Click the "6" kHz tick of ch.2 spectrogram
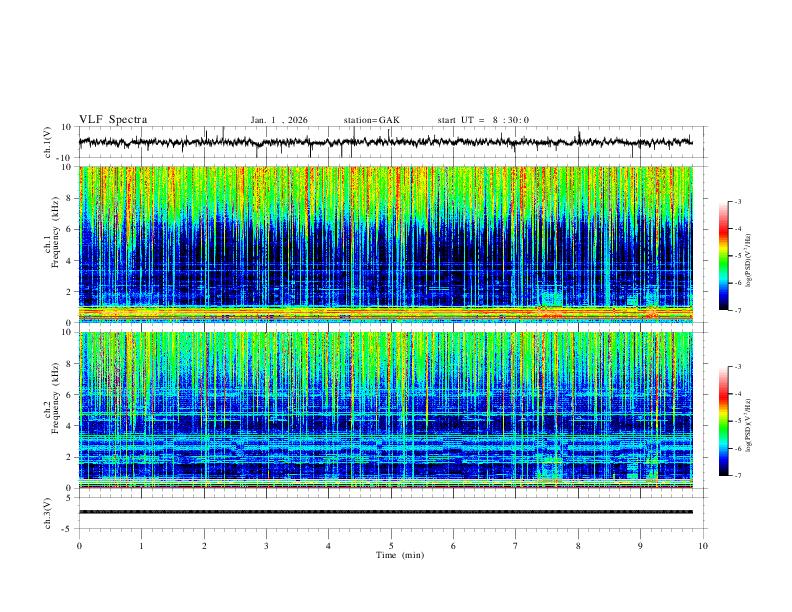This screenshot has width=792, height=612. coord(69,394)
